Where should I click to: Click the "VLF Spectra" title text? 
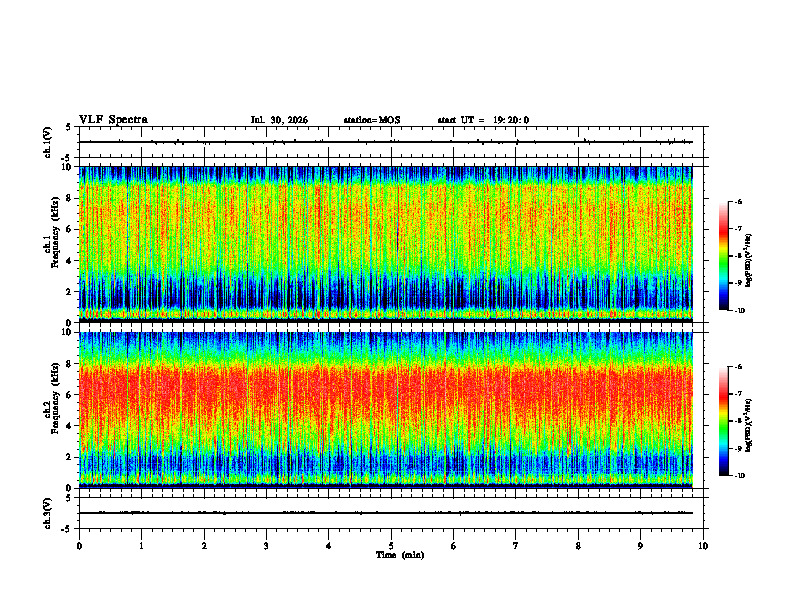click(113, 120)
